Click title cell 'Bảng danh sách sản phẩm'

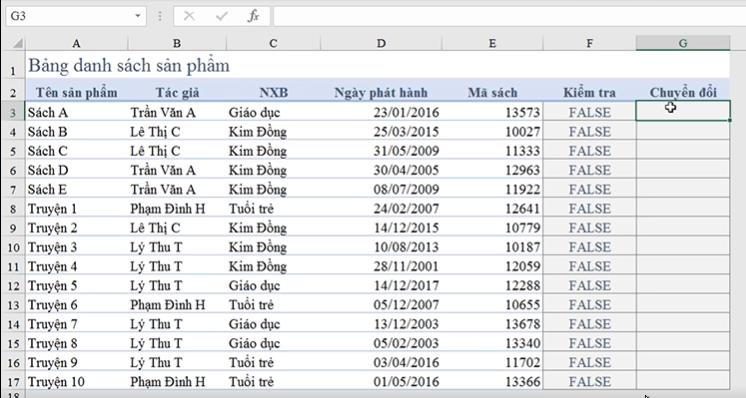[129, 66]
